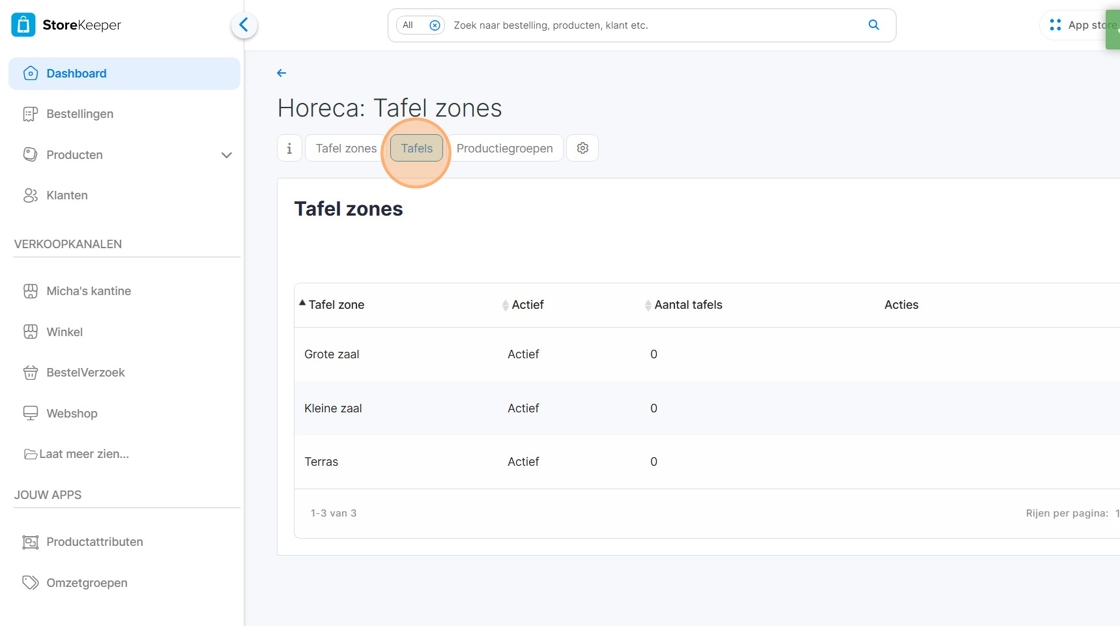This screenshot has height=626, width=1120.
Task: Click the StoreKeeper logo icon
Action: (x=23, y=25)
